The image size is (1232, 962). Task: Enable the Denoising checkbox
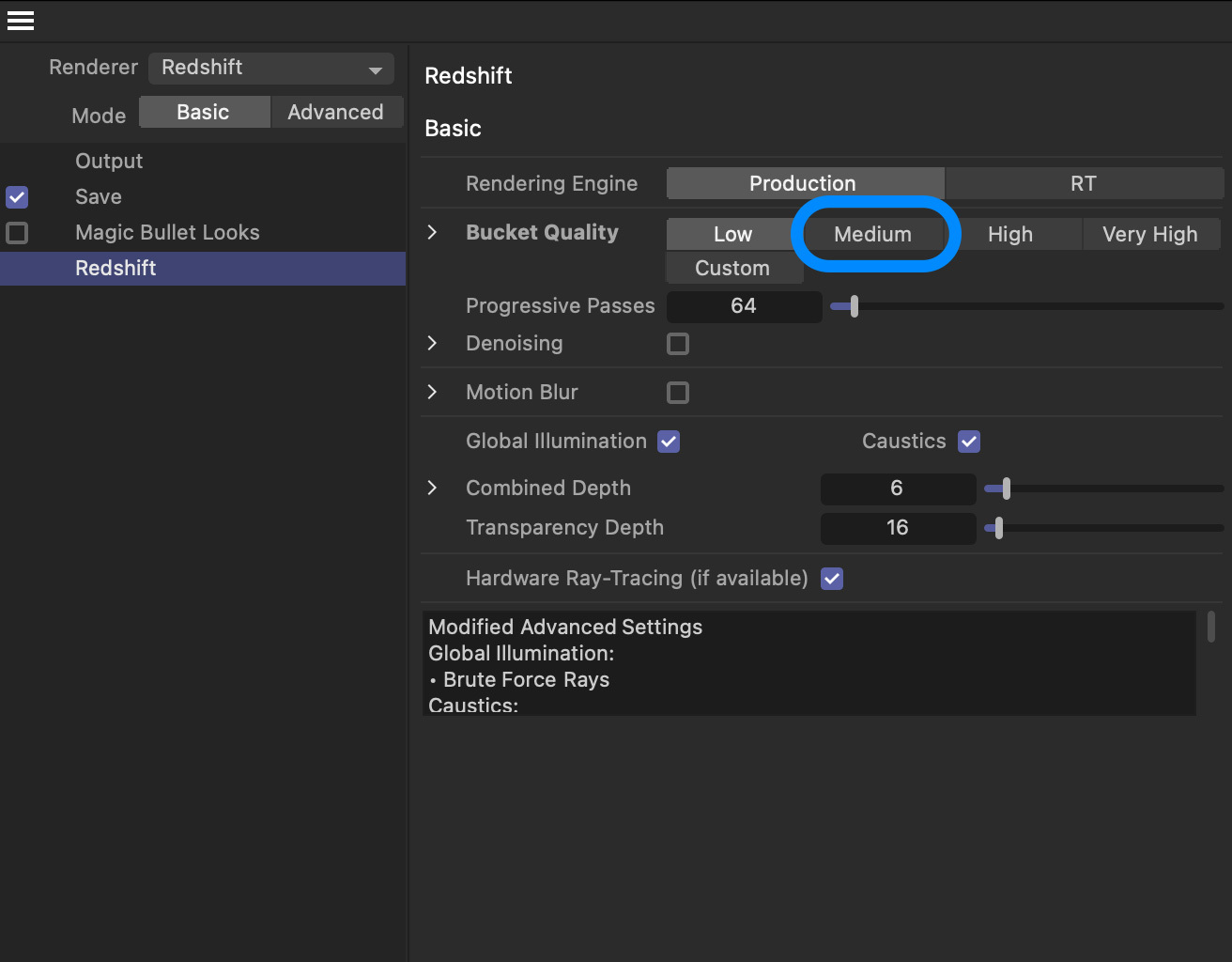[678, 344]
